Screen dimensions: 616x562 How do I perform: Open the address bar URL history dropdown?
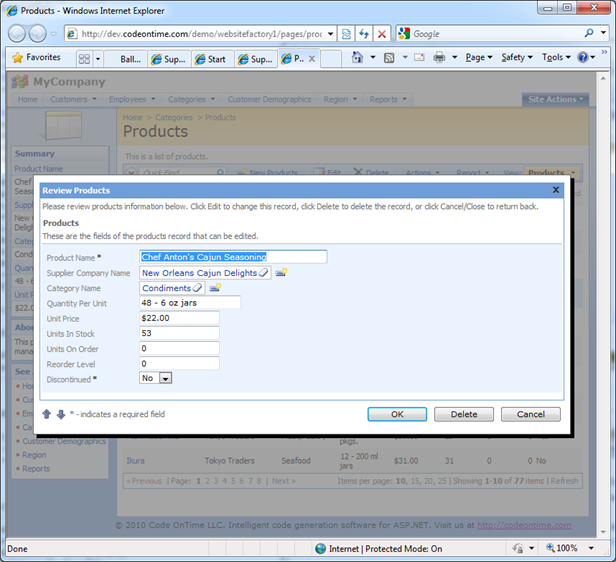331,34
